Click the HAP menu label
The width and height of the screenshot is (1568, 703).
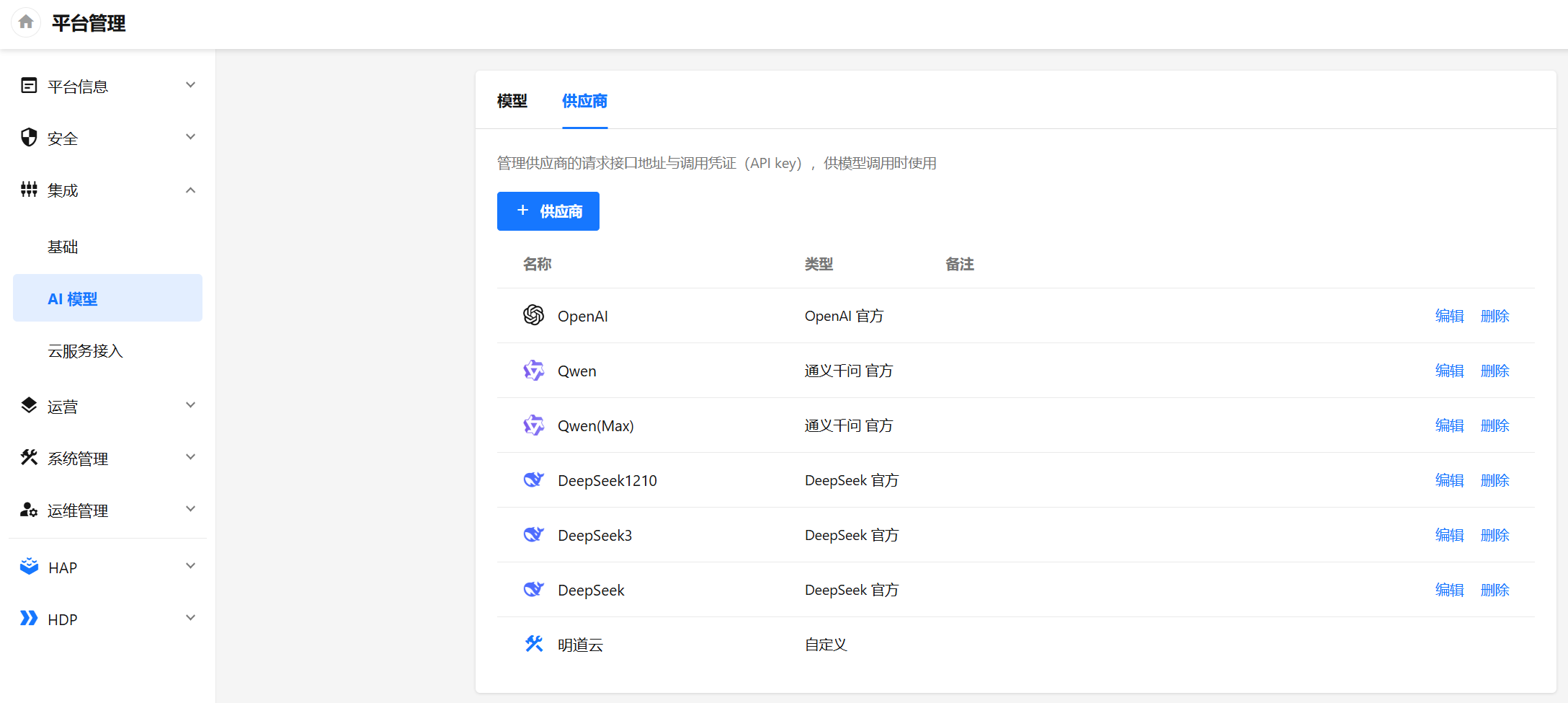63,567
